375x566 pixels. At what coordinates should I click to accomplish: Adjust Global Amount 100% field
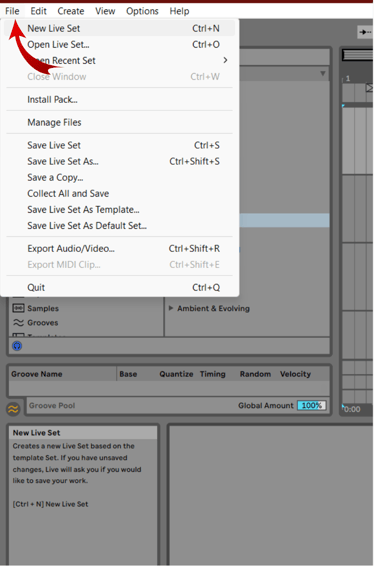click(x=312, y=405)
